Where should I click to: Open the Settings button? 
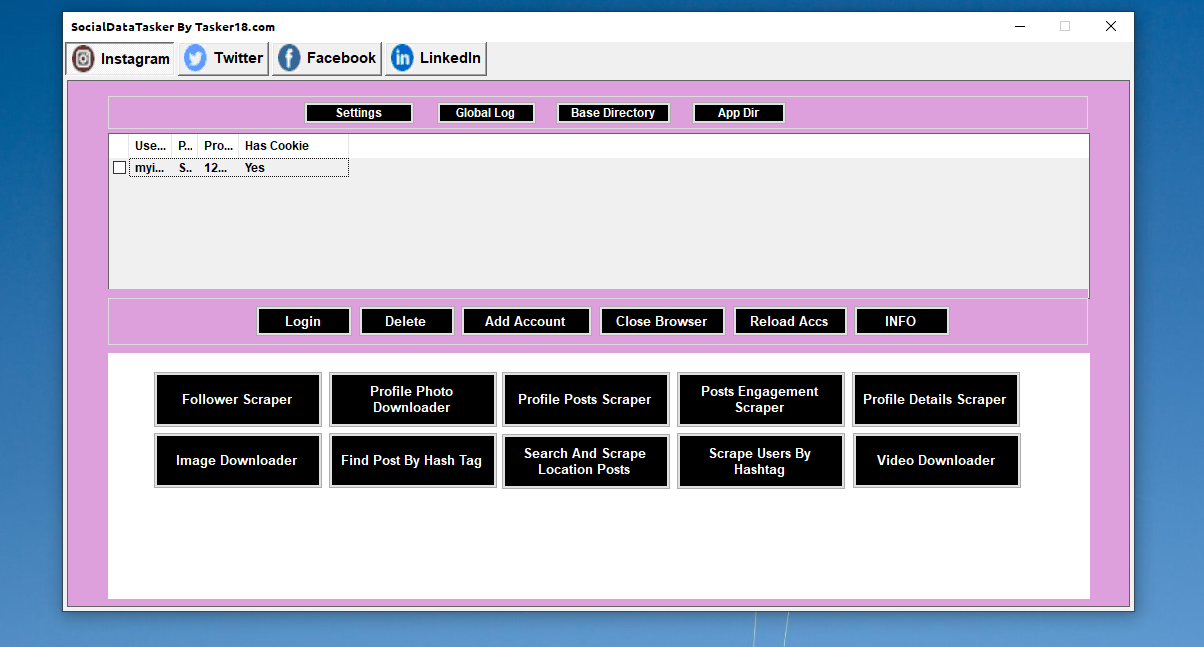359,113
